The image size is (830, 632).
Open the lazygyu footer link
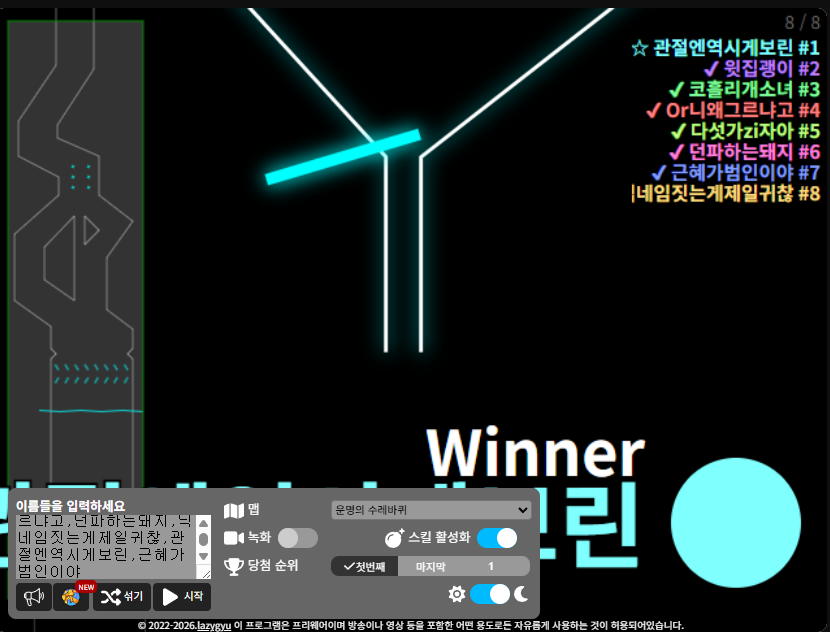pos(214,626)
